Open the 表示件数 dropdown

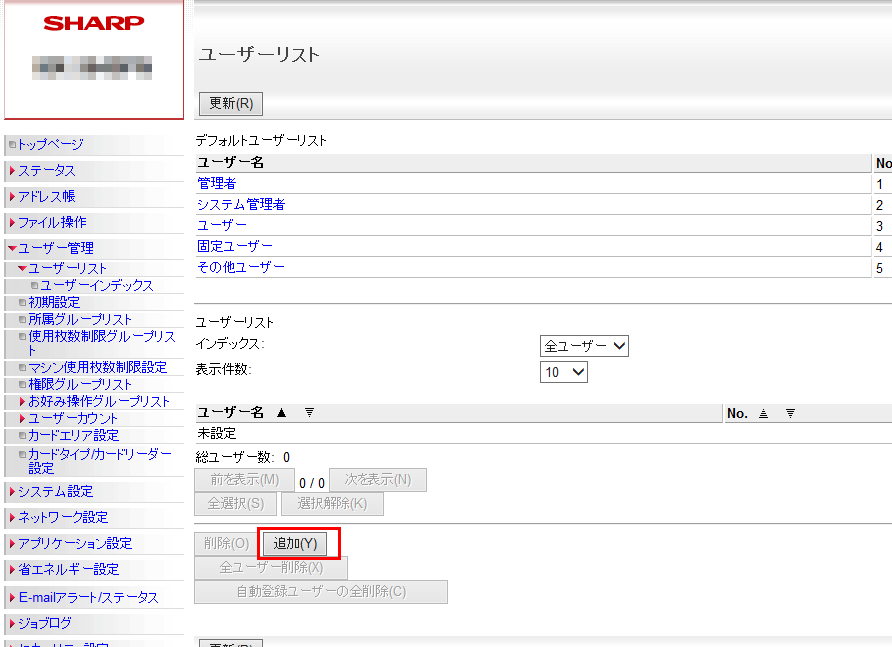(564, 372)
